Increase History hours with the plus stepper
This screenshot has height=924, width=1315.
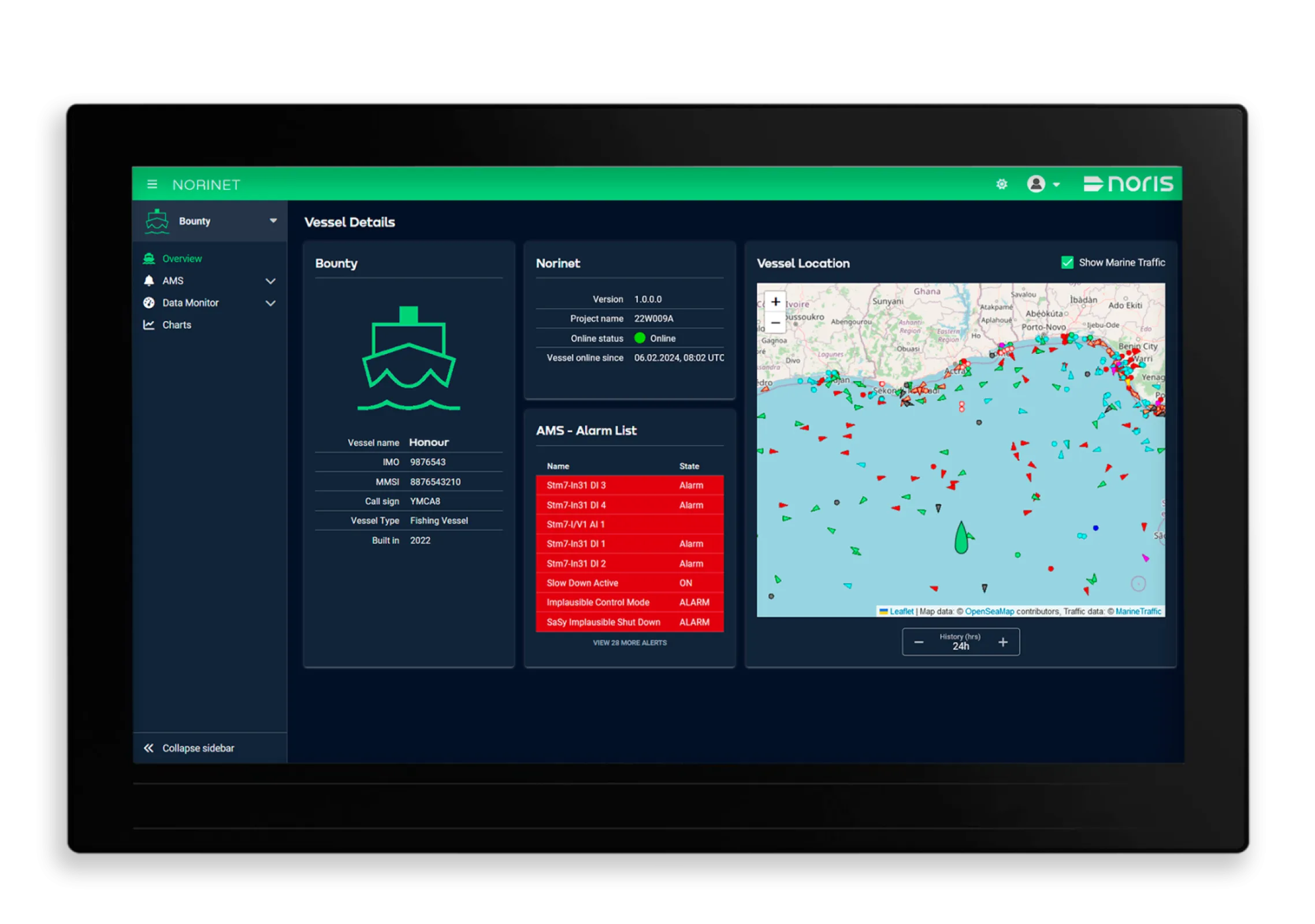tap(1003, 641)
